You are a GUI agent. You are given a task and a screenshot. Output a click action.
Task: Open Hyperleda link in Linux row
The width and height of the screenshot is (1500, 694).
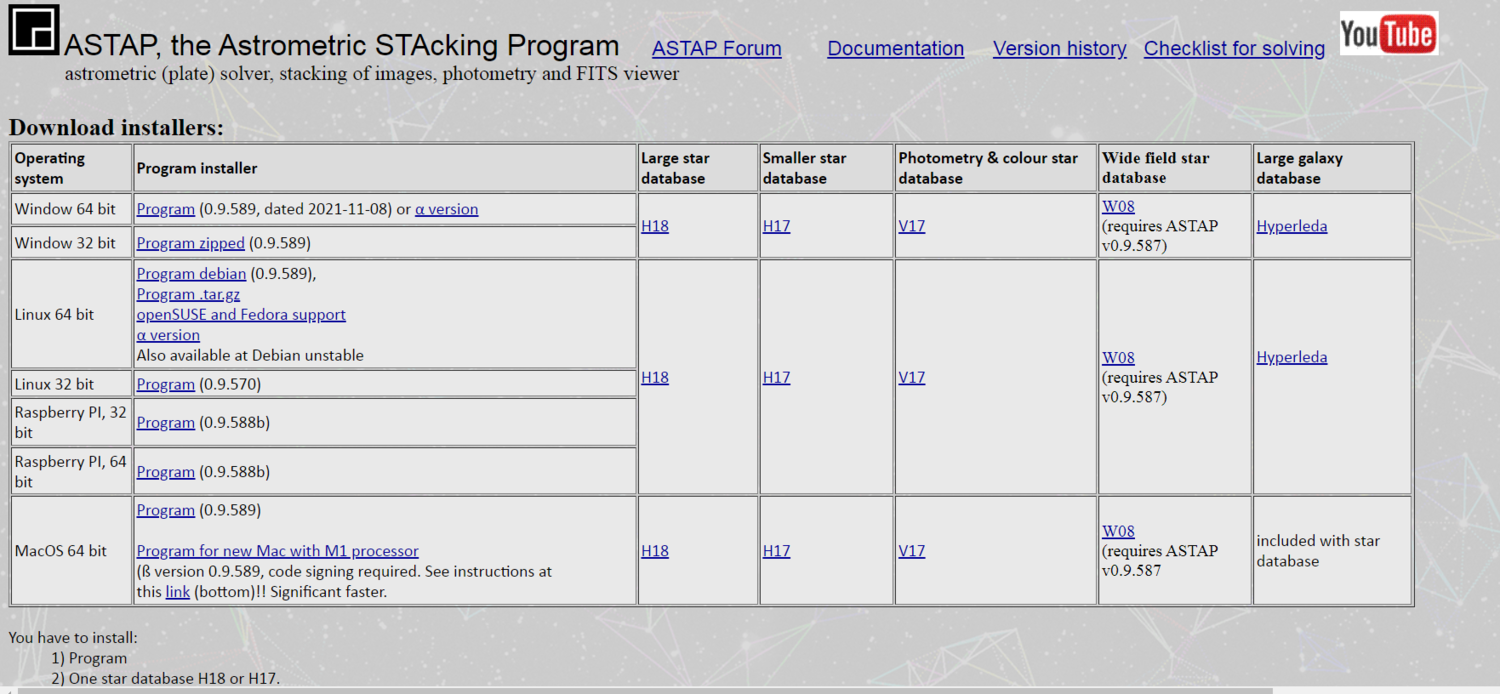pyautogui.click(x=1292, y=357)
